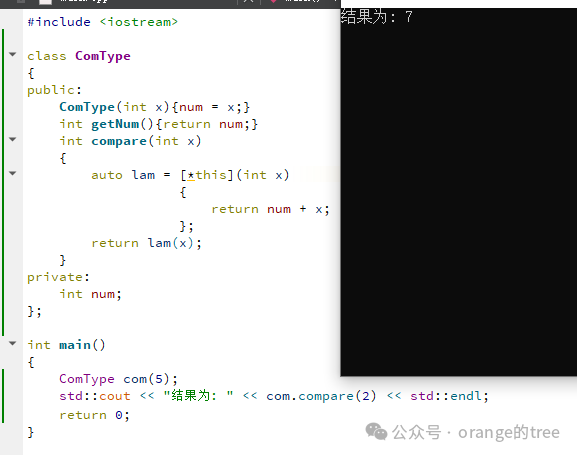Click com.compare(2) call
Viewport: 577px width, 455px height.
click(x=321, y=396)
